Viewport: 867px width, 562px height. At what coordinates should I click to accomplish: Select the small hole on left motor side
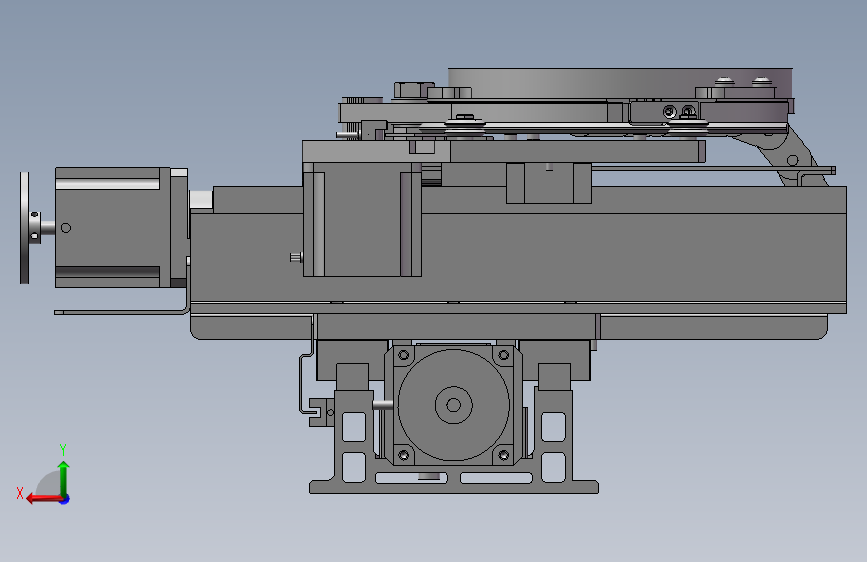(x=66, y=228)
